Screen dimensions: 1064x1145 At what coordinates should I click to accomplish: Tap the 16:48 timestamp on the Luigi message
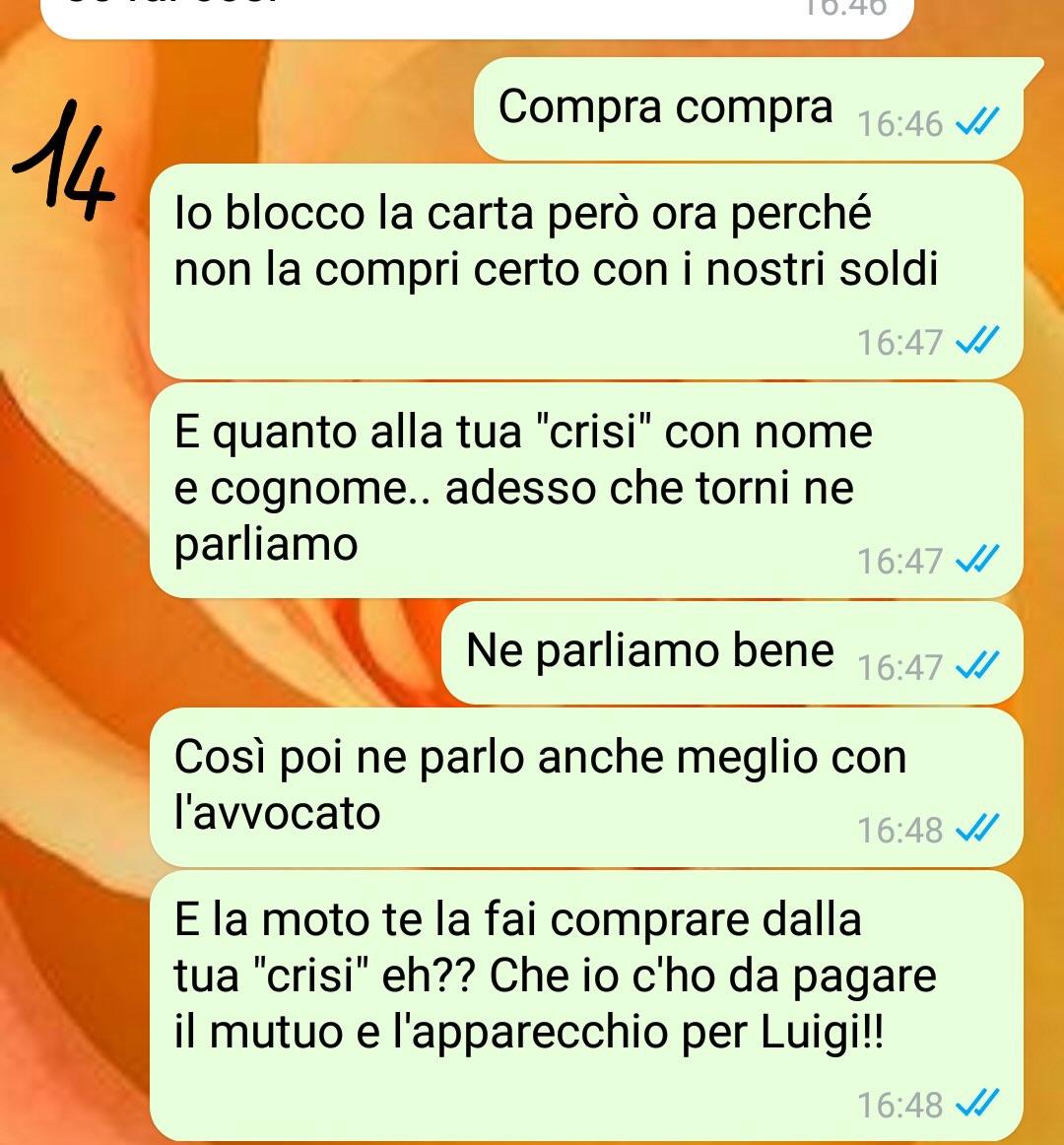(899, 1105)
